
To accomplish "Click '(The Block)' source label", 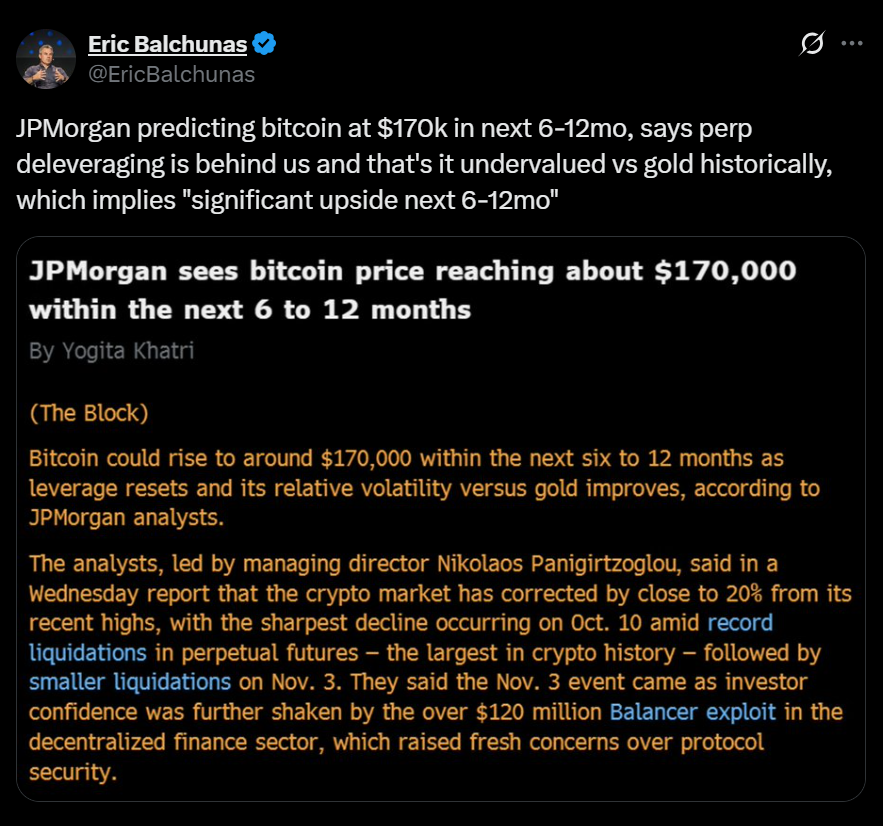I will point(89,413).
